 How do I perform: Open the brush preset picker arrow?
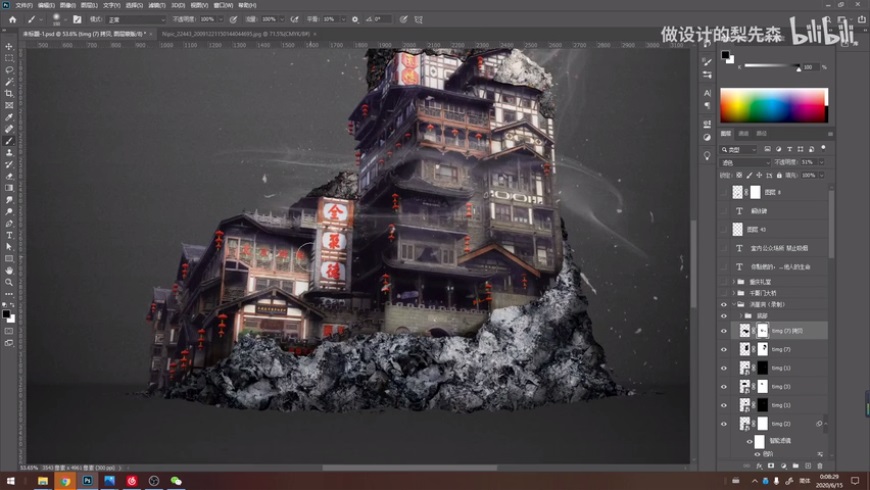click(x=65, y=19)
